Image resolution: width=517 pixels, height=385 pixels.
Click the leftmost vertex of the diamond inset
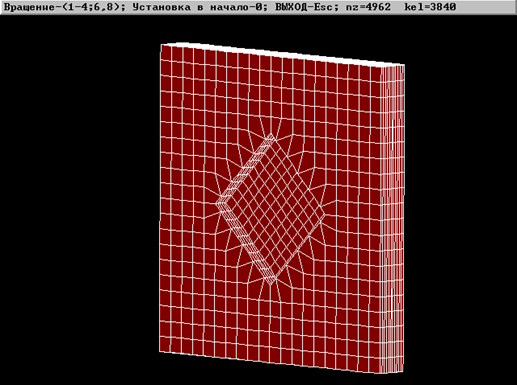click(x=217, y=204)
